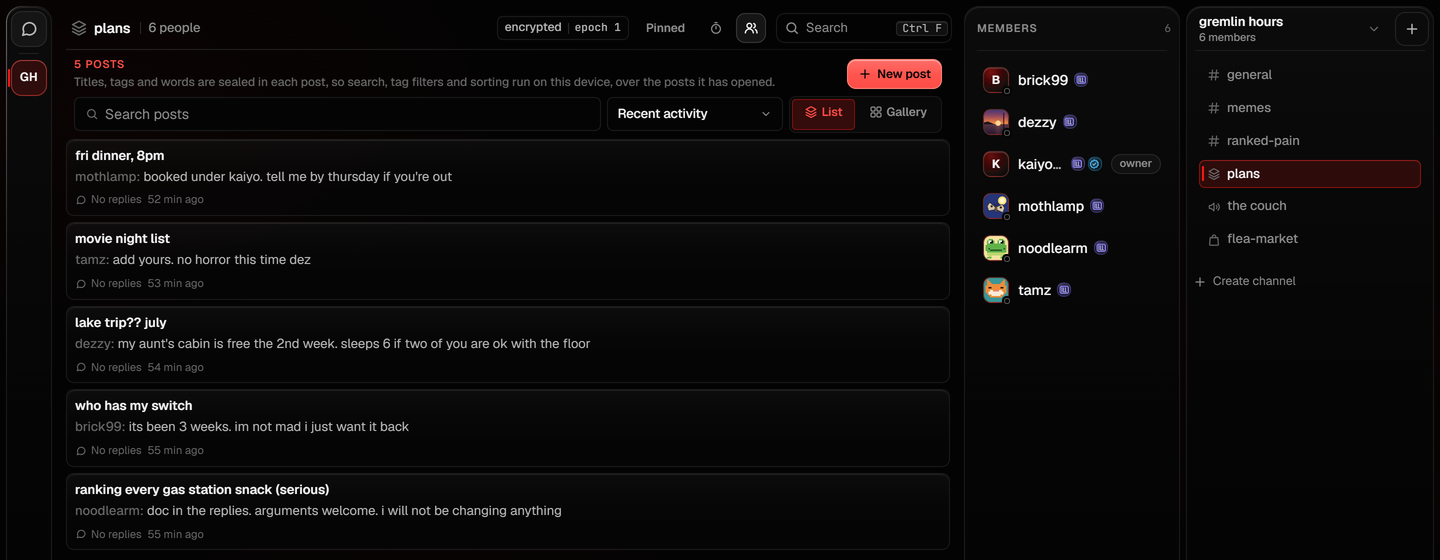Click the owner tag next to kaiyo
The image size is (1440, 560).
coord(1135,164)
